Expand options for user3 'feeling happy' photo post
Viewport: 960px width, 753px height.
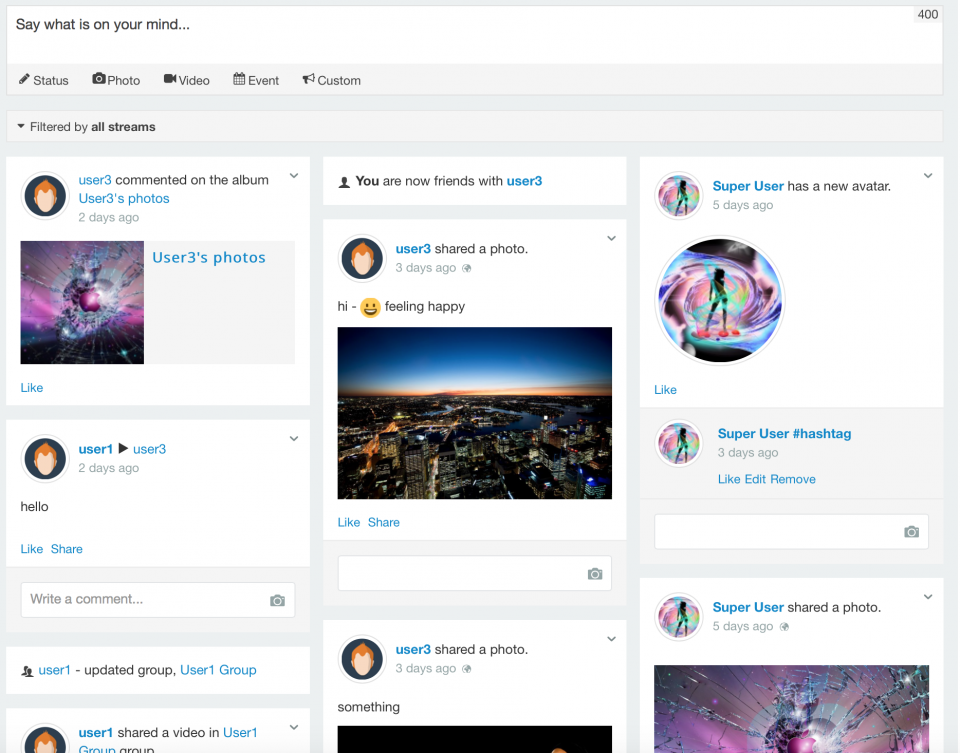pyautogui.click(x=611, y=239)
